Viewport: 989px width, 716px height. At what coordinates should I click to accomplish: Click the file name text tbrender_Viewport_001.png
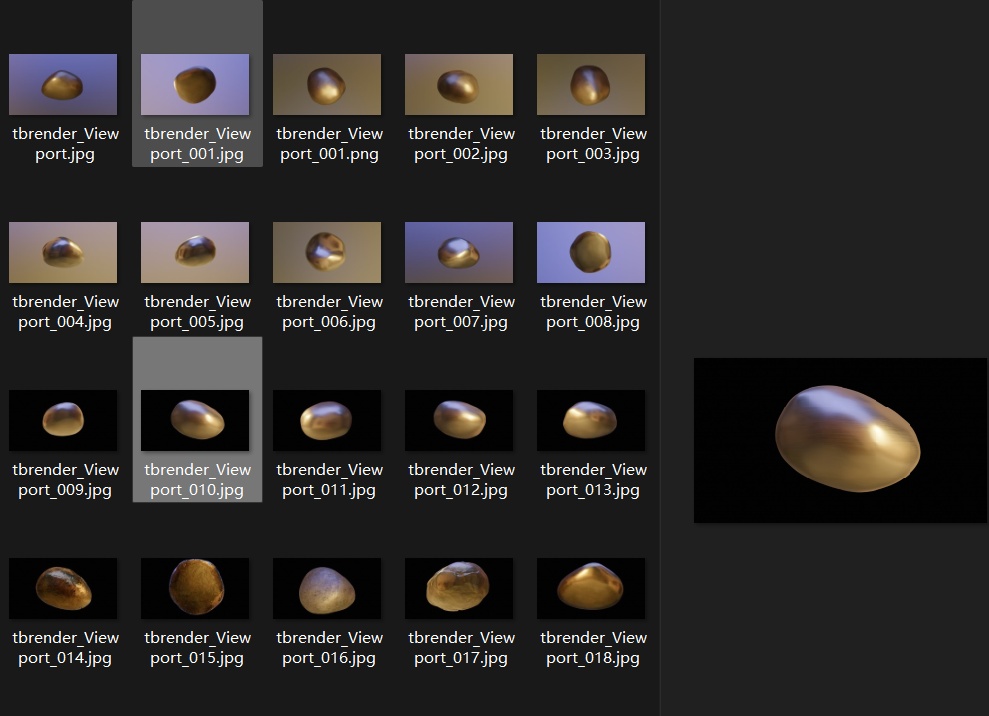pyautogui.click(x=329, y=144)
